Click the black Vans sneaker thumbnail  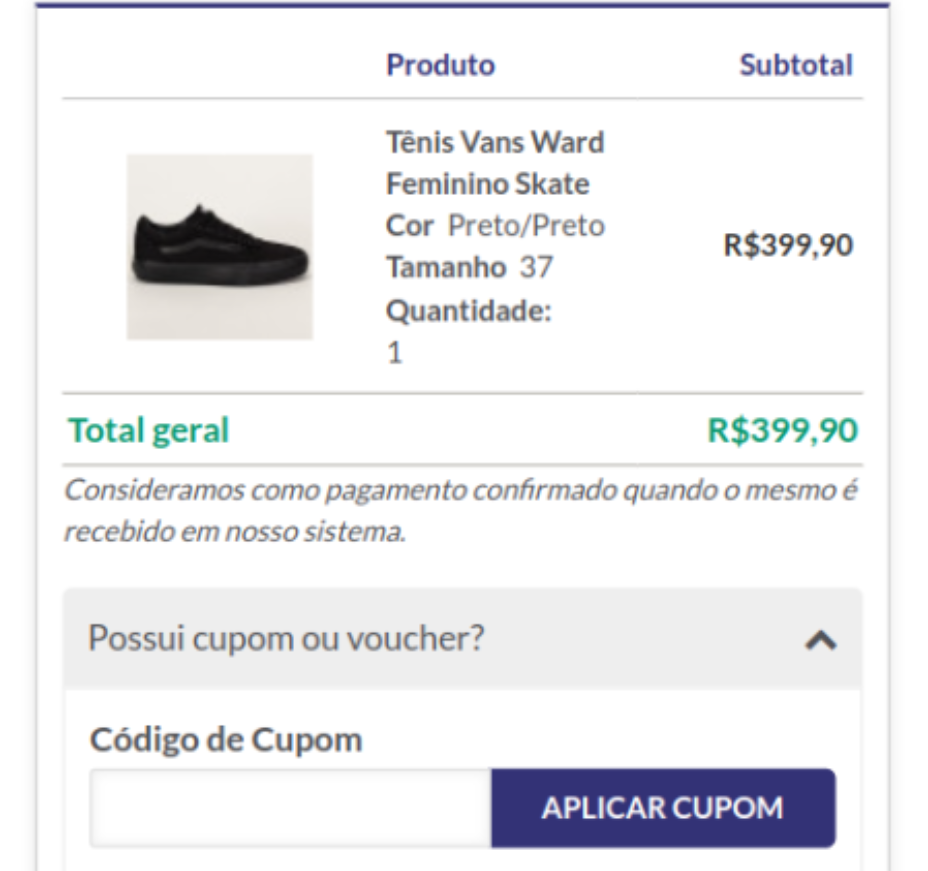[x=219, y=247]
